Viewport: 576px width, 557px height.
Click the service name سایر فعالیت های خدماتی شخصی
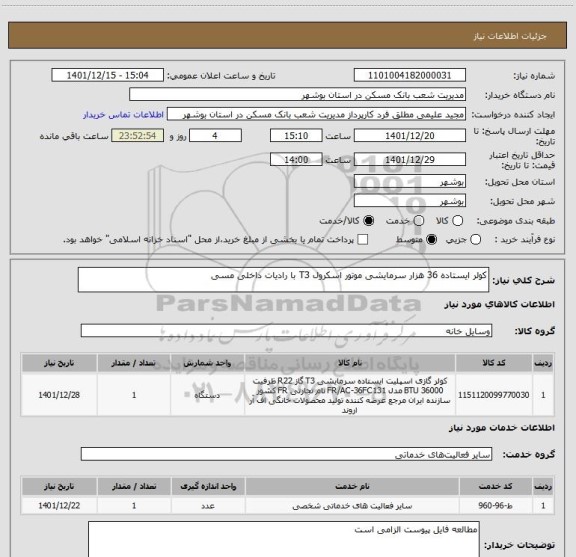click(x=352, y=506)
